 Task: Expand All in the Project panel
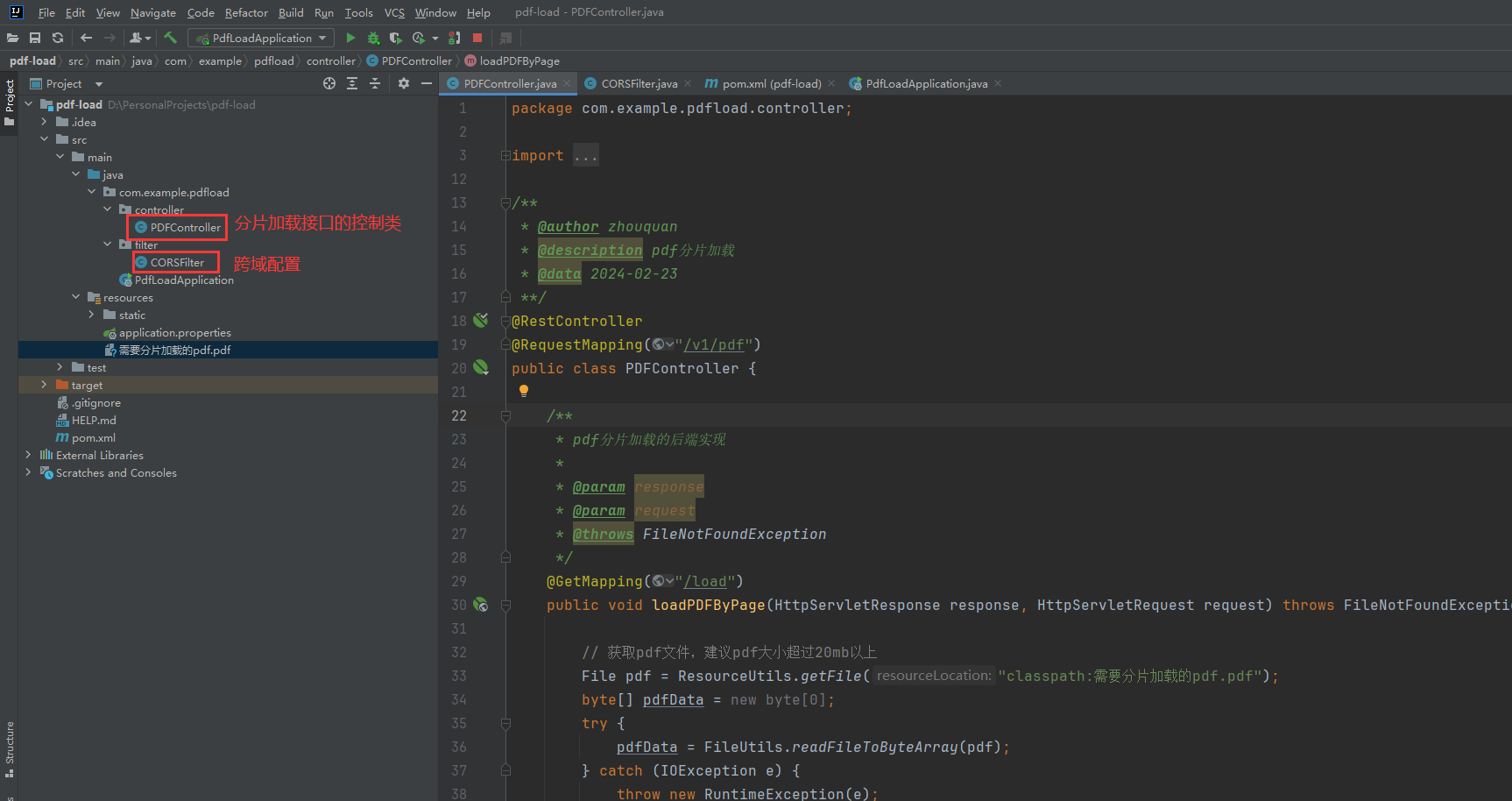pyautogui.click(x=352, y=83)
